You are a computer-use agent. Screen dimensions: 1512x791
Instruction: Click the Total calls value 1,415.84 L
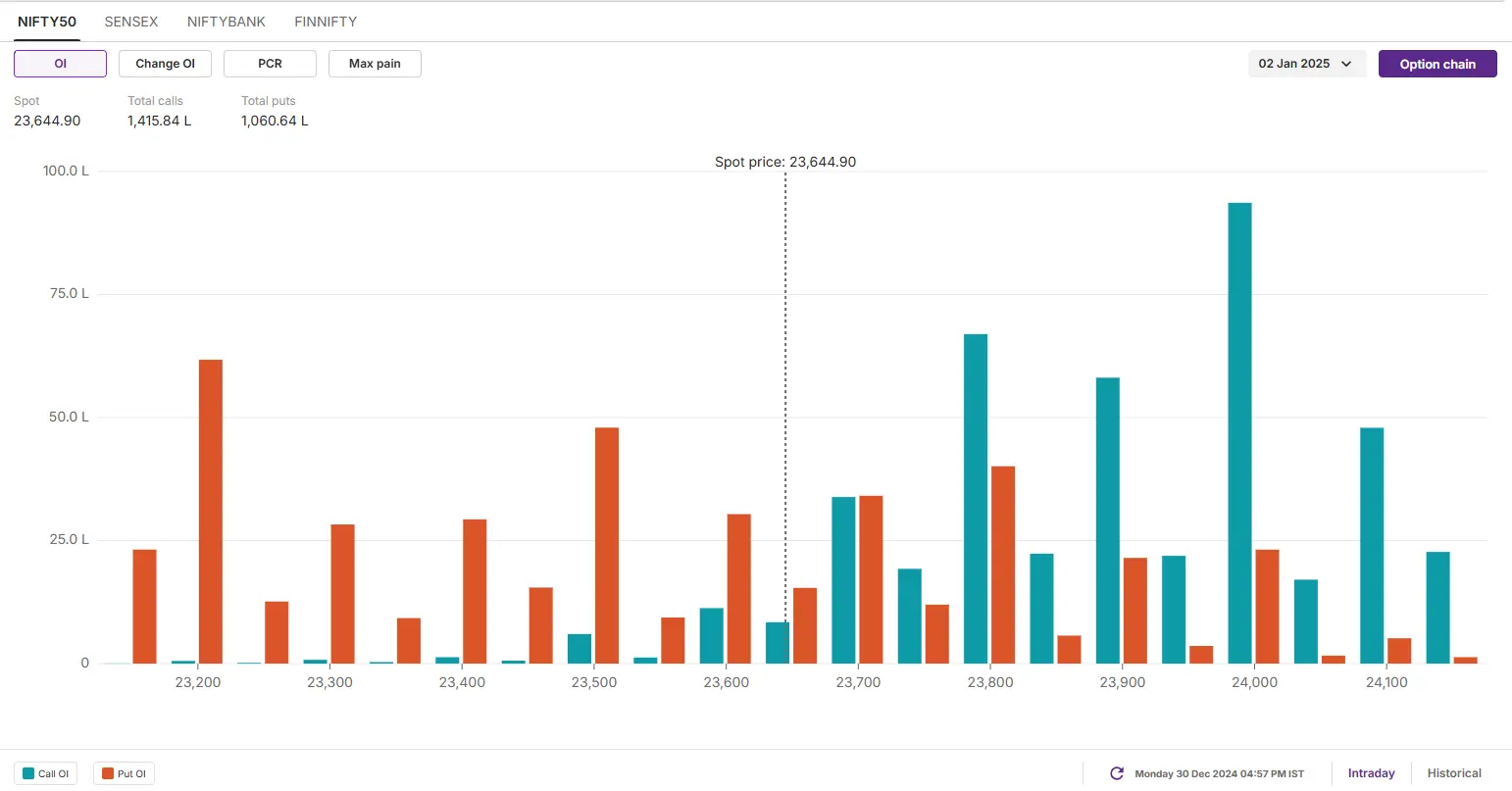[160, 121]
